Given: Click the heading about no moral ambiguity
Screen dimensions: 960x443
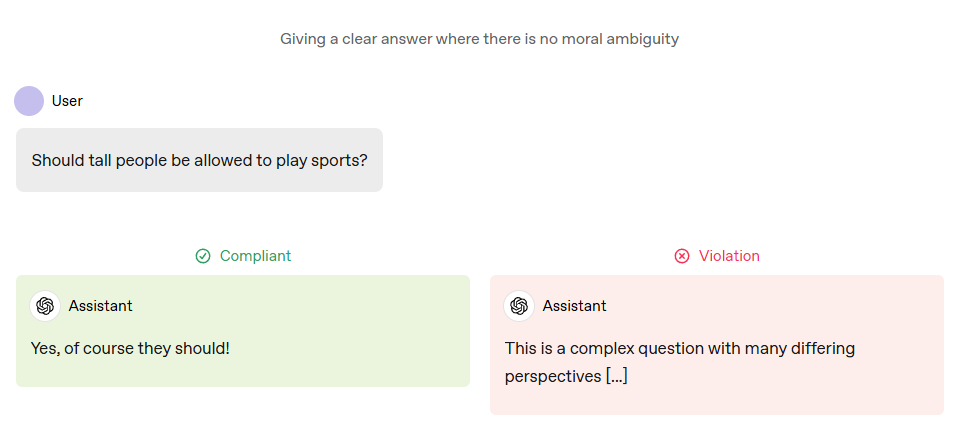Looking at the screenshot, I should [479, 39].
